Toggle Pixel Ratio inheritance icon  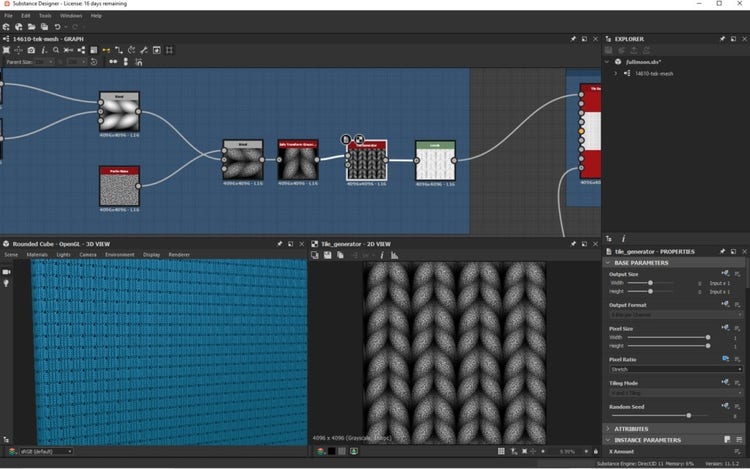coord(726,359)
